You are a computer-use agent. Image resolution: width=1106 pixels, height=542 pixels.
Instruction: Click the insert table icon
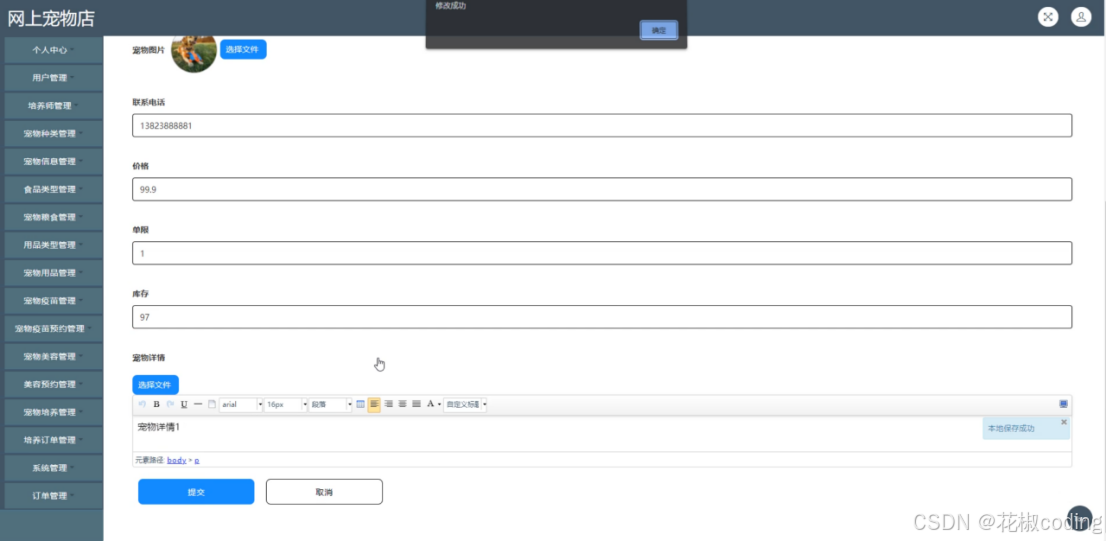(x=360, y=404)
